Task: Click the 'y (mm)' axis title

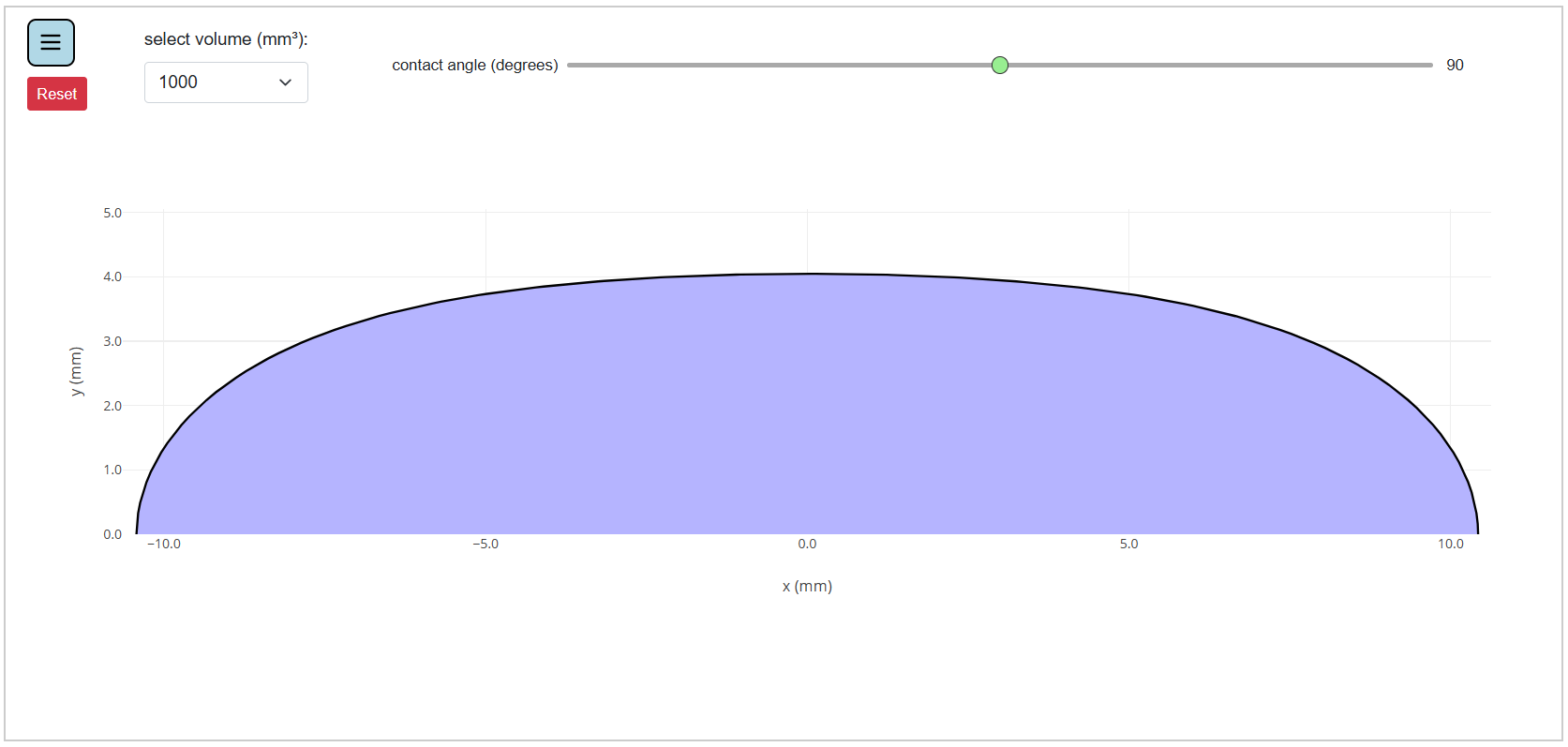Action: pos(76,371)
